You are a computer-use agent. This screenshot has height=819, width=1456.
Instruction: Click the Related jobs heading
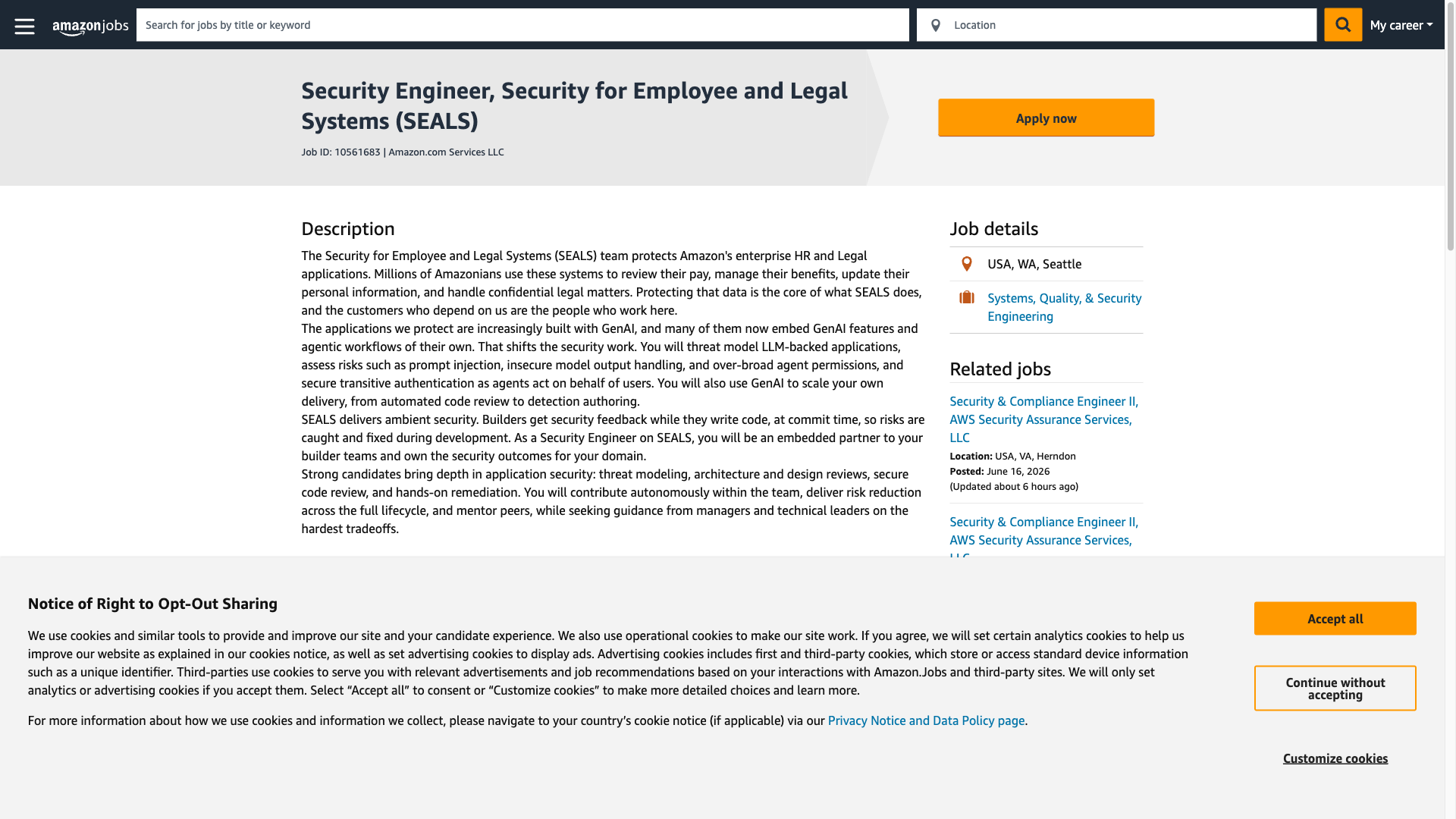(x=999, y=369)
